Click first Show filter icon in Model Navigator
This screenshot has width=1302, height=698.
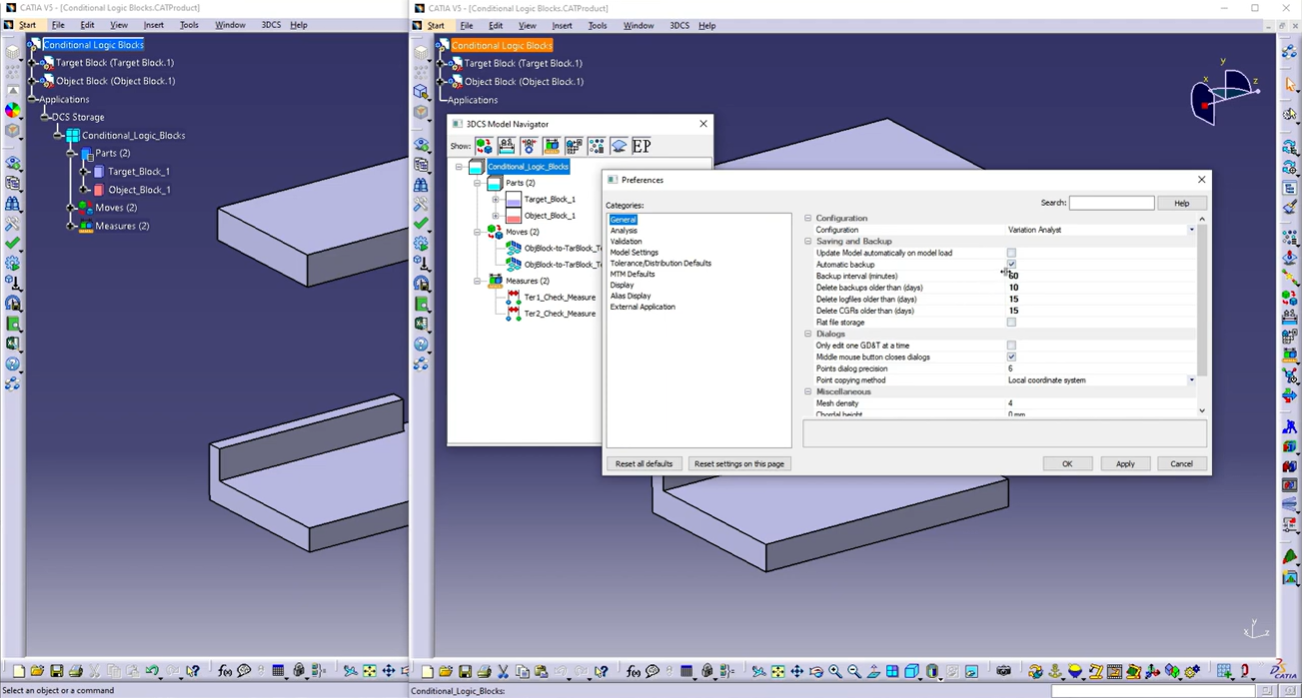pyautogui.click(x=484, y=146)
